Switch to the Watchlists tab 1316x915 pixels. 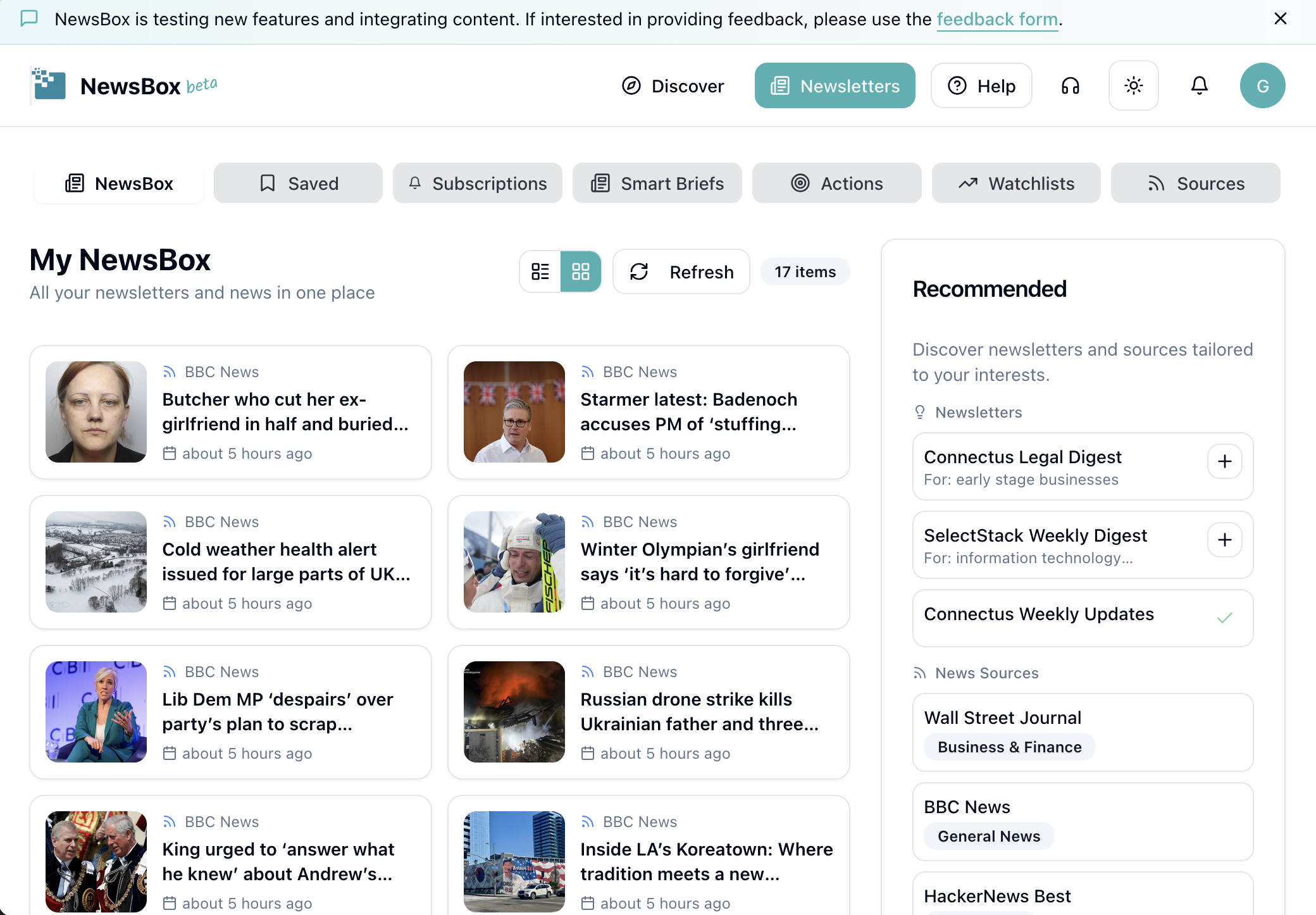click(1016, 184)
